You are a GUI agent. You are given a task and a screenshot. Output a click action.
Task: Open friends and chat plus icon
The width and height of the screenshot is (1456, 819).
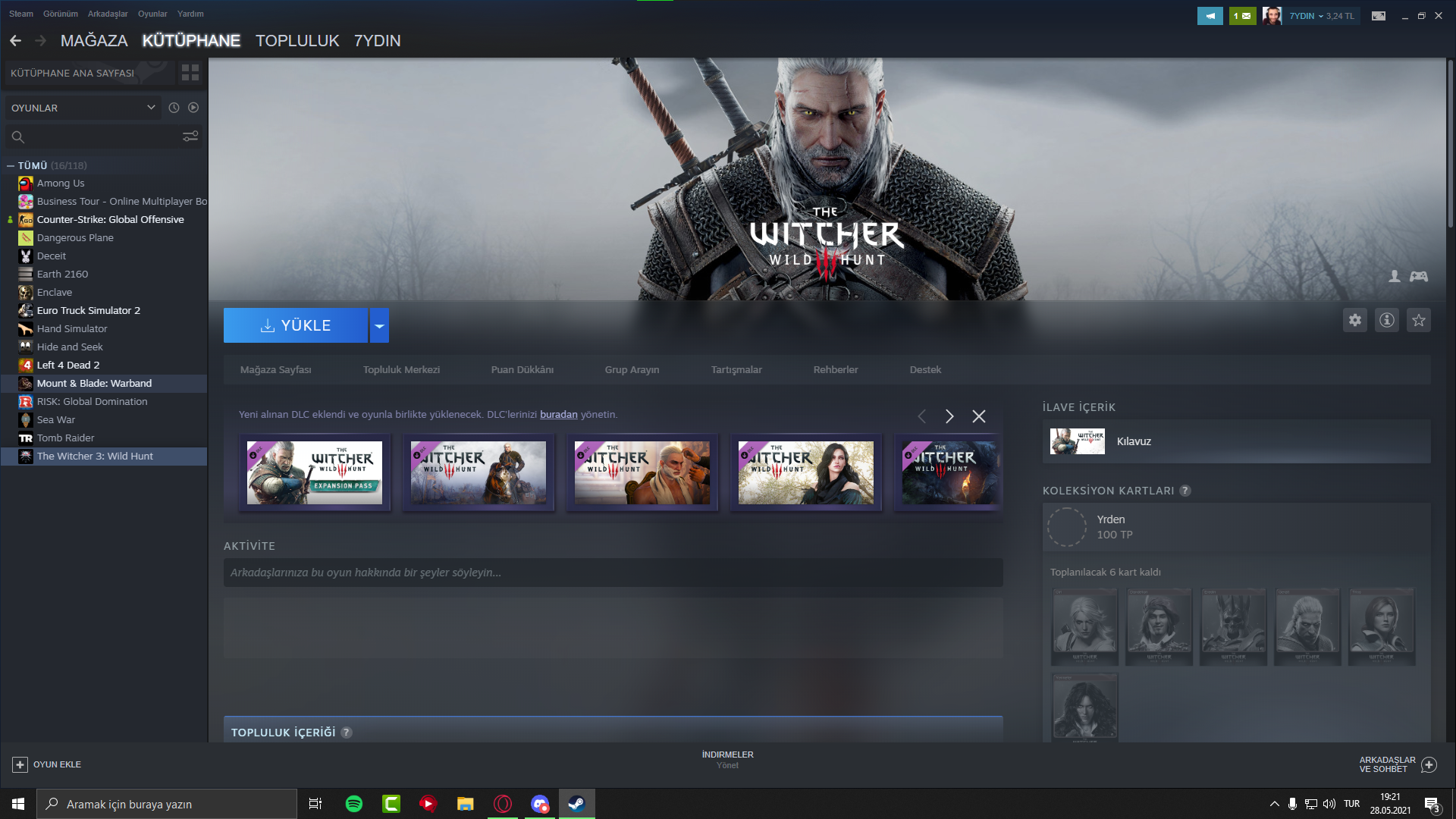pos(1429,764)
